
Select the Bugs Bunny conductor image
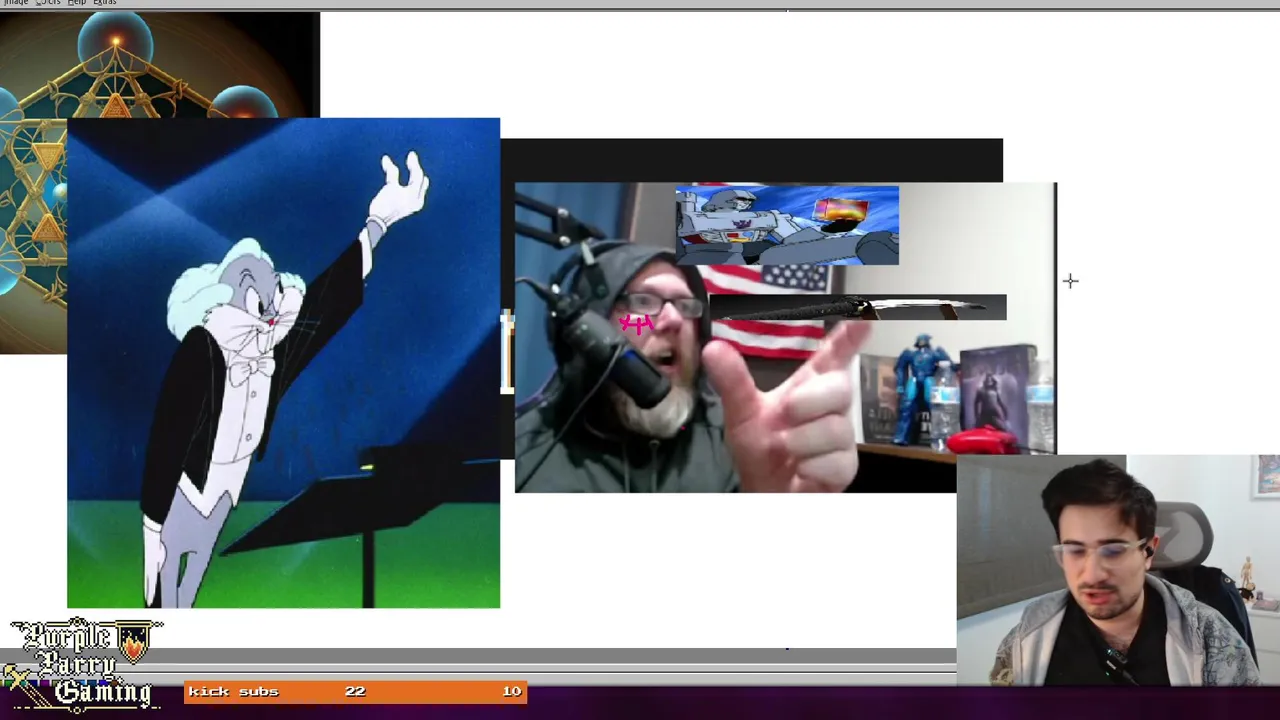click(283, 363)
